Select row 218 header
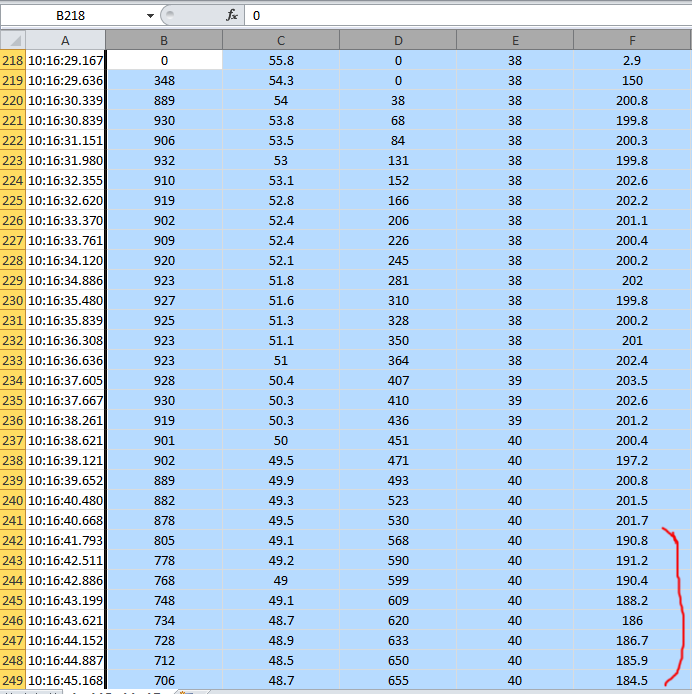 (12, 61)
